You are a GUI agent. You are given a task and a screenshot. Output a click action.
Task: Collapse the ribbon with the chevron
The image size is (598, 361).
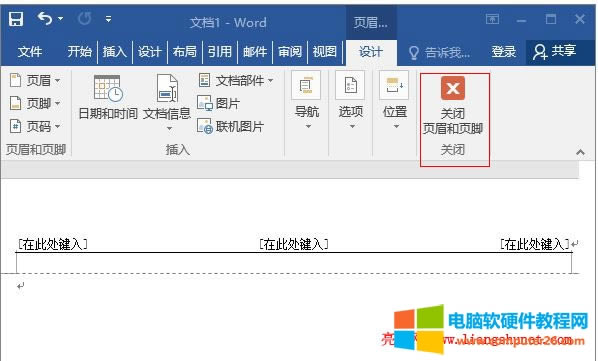coord(580,152)
